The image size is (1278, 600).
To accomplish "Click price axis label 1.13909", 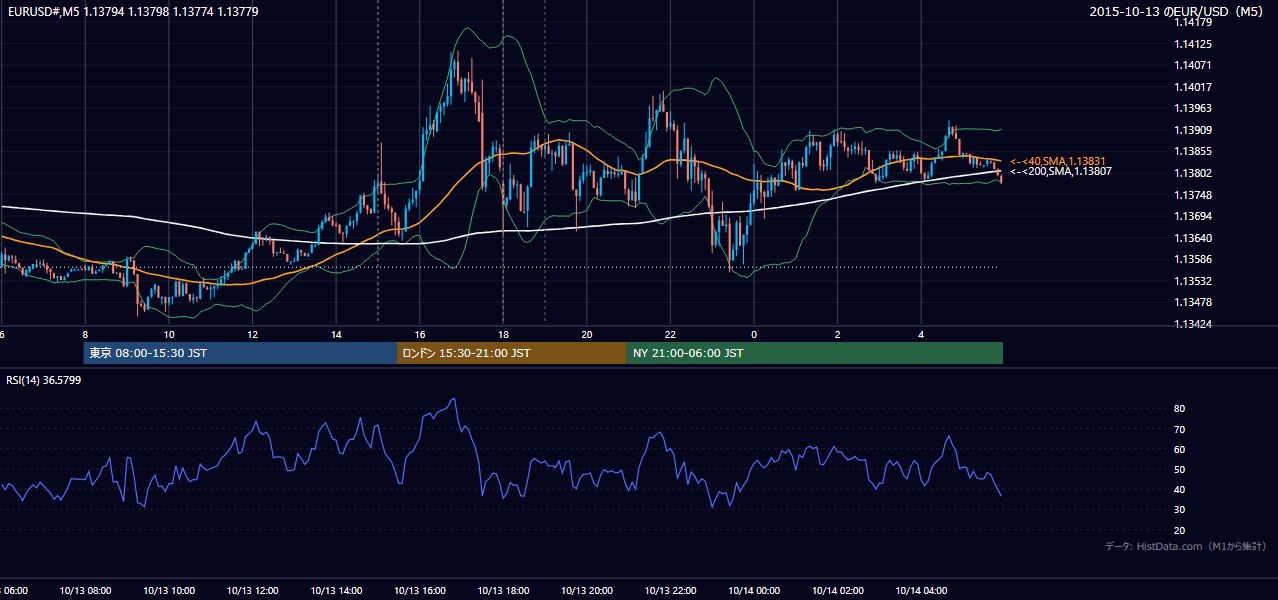I will pyautogui.click(x=1193, y=131).
